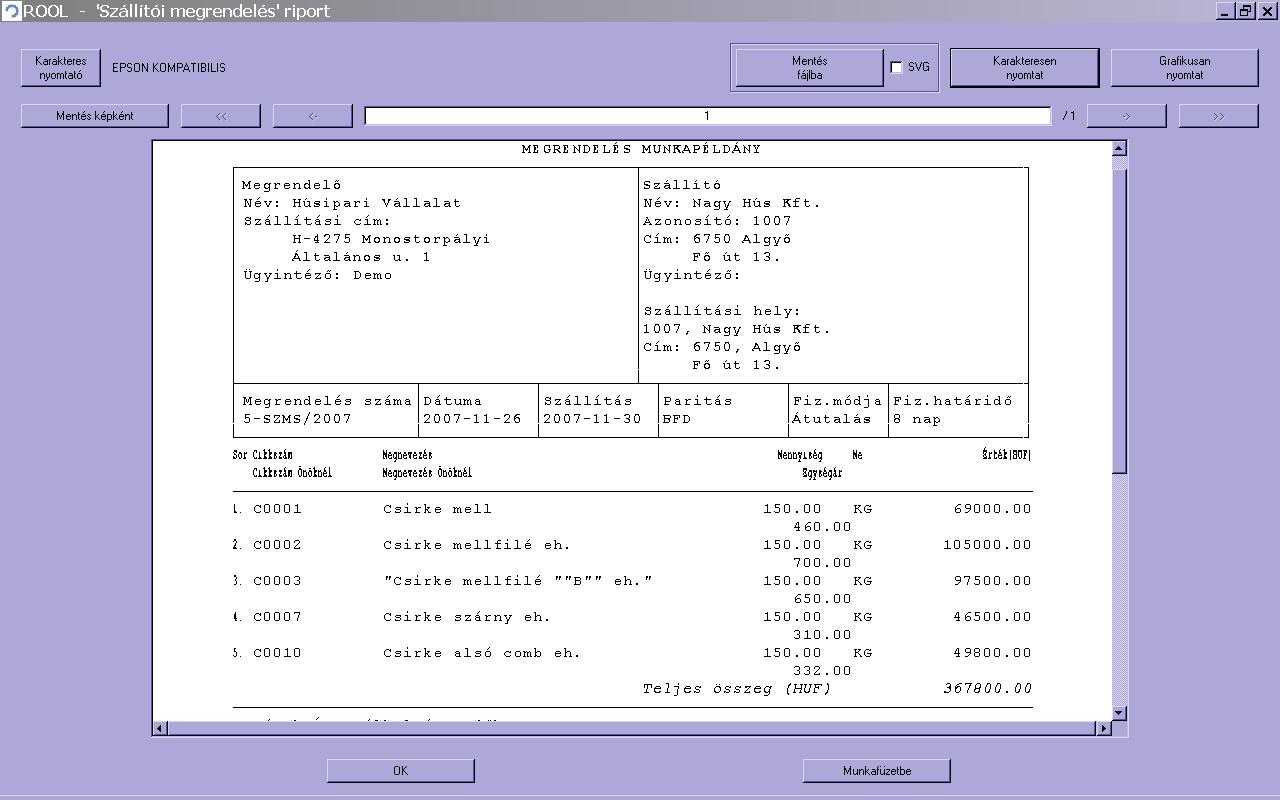Export report with Munkafüzetbe button
The image size is (1280, 800).
tap(876, 771)
